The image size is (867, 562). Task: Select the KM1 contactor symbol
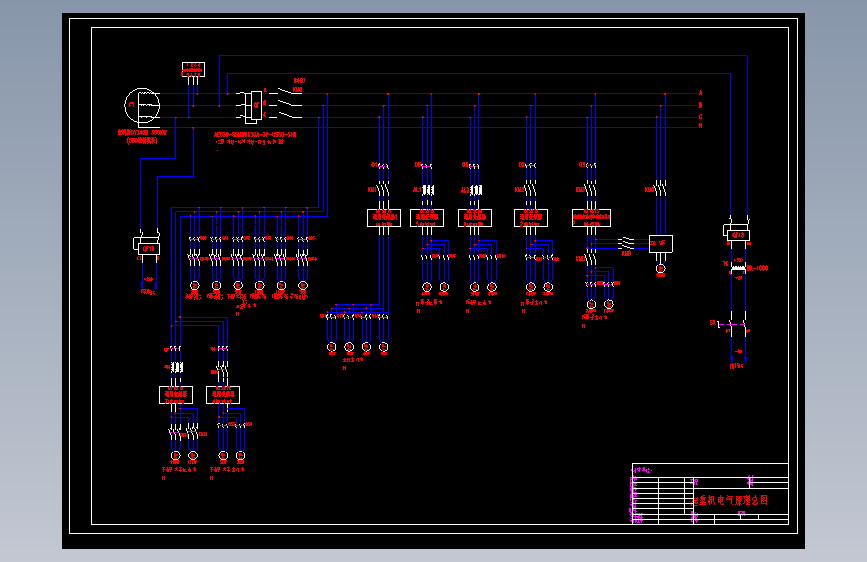tap(383, 189)
